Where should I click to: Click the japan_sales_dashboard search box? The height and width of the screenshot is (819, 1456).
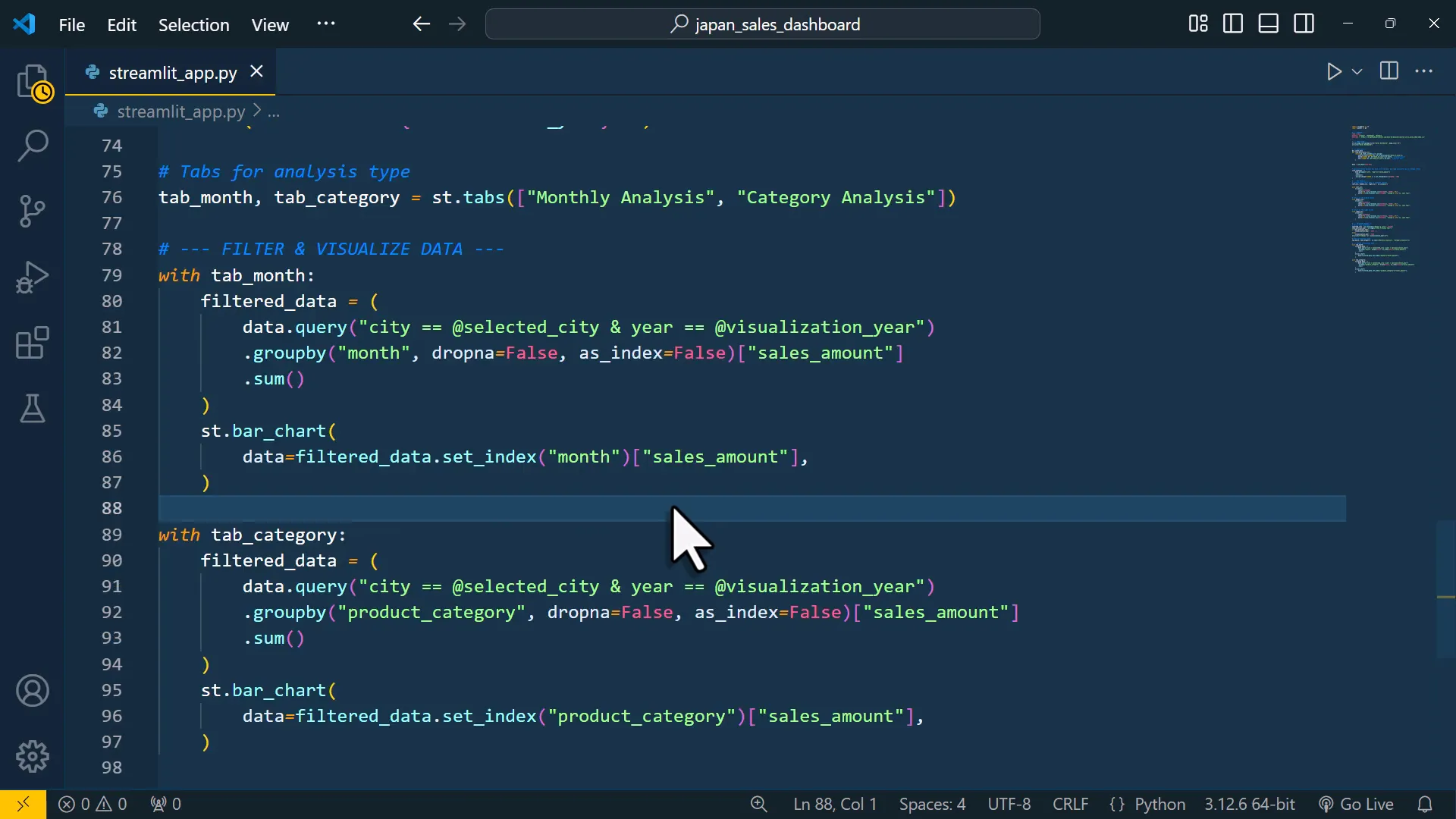(x=763, y=24)
